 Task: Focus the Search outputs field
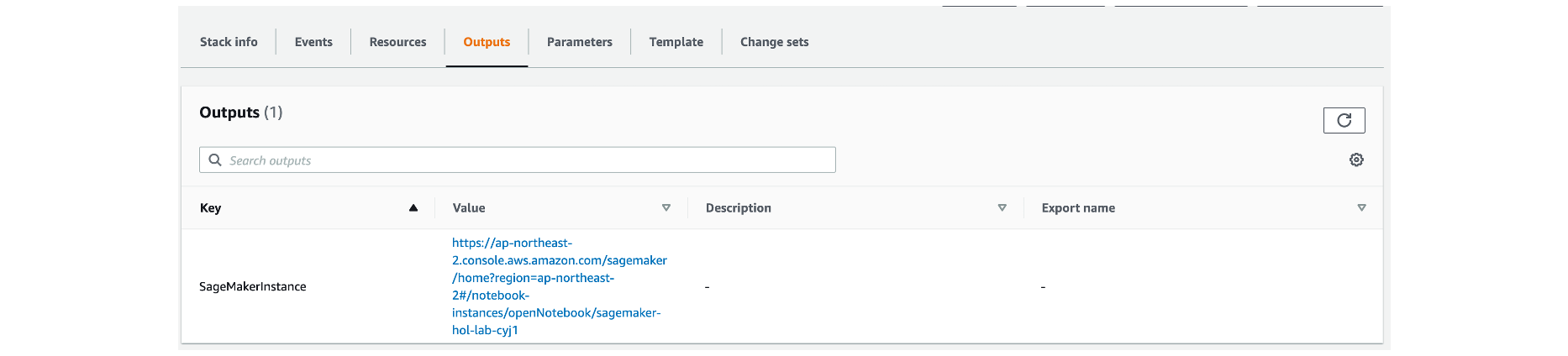[518, 160]
